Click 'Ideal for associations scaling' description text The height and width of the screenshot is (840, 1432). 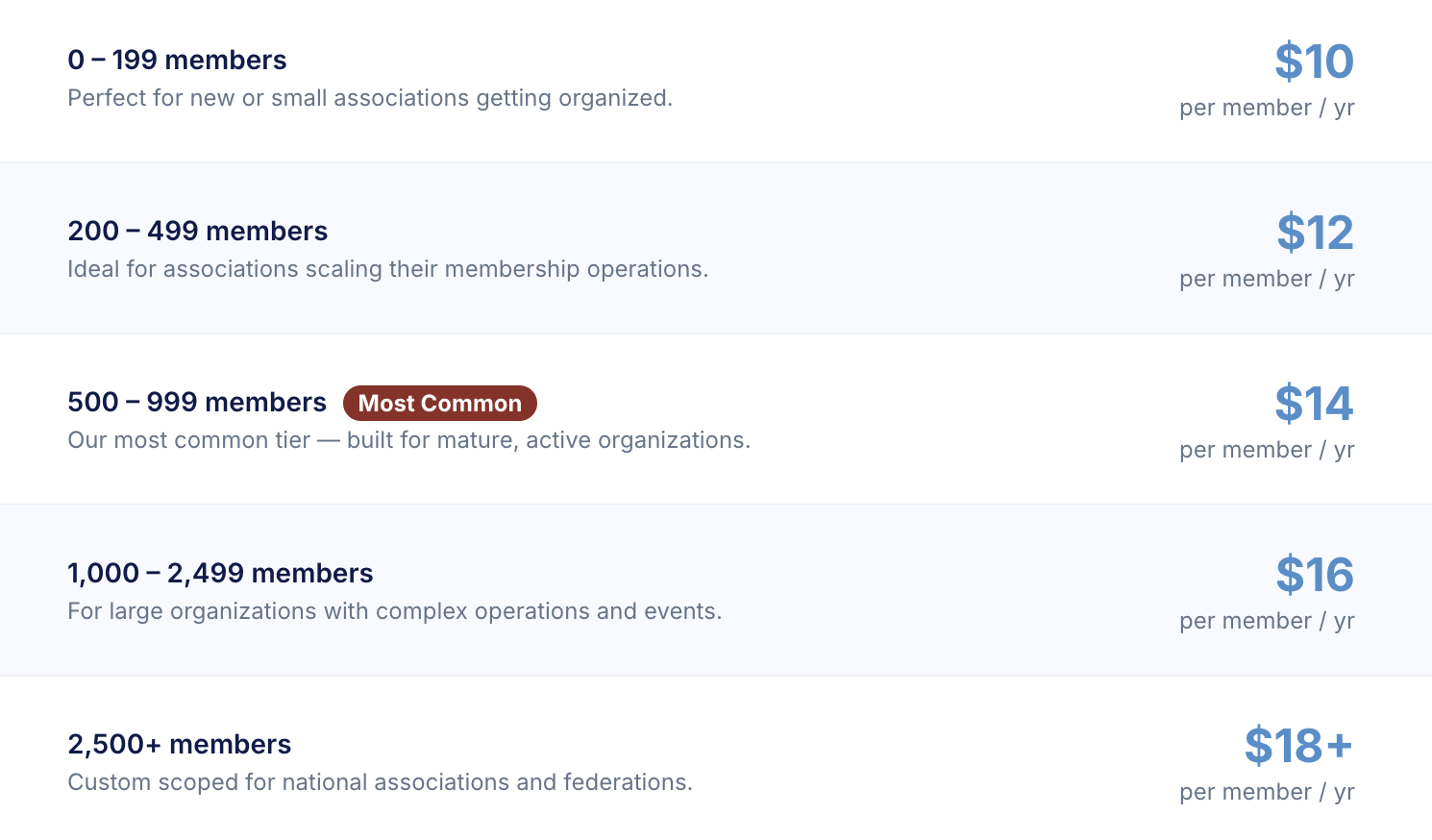click(x=387, y=269)
